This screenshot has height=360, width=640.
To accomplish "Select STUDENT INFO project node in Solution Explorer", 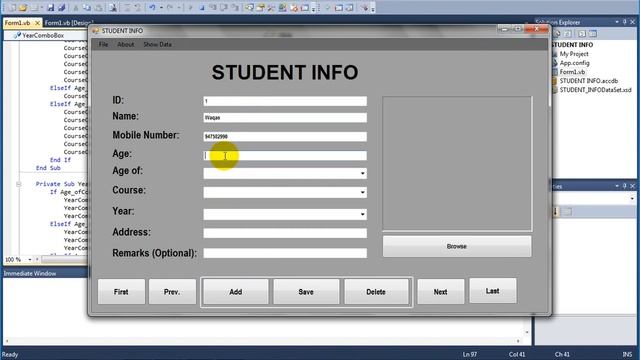I will [x=572, y=45].
